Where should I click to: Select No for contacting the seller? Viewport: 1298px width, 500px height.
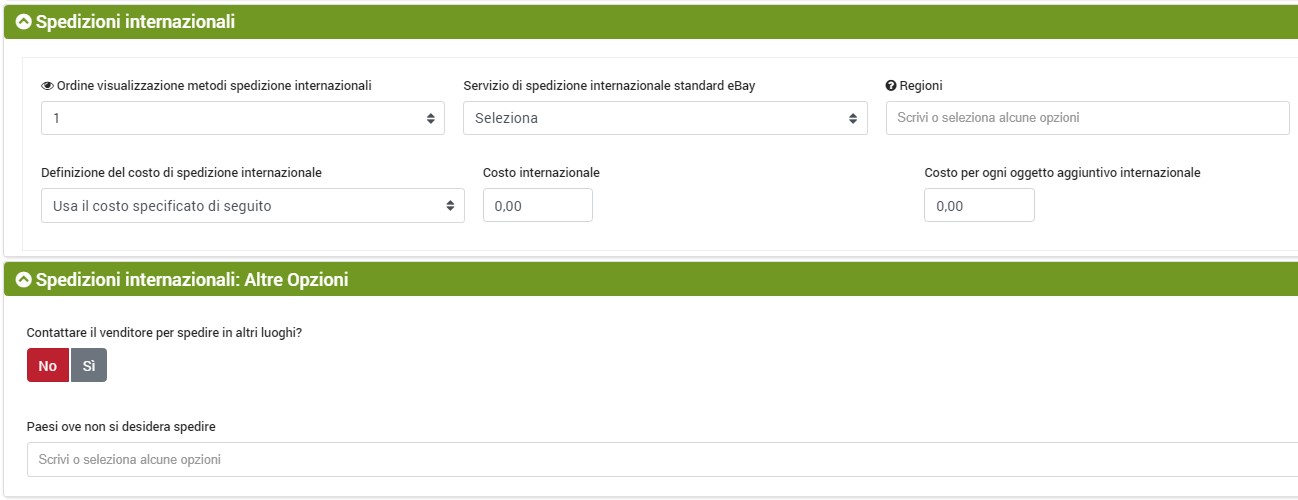pos(48,366)
